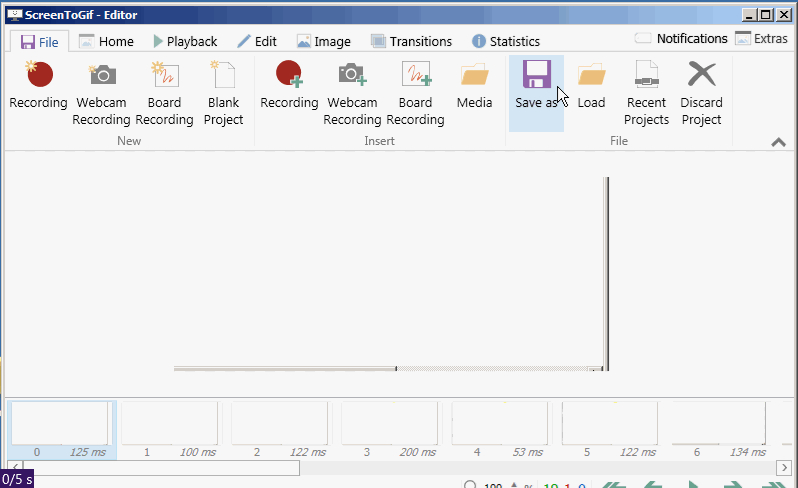The width and height of the screenshot is (798, 488).
Task: Show the Notifications panel
Action: pyautogui.click(x=681, y=39)
